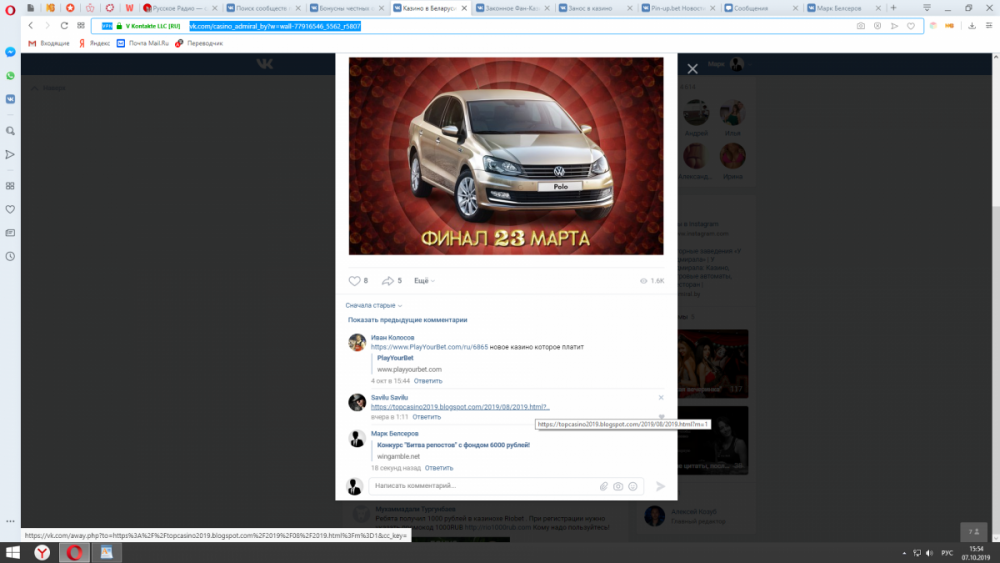Screen dimensions: 1000x563
Task: Switch to Занос в казино tab
Action: pyautogui.click(x=596, y=8)
